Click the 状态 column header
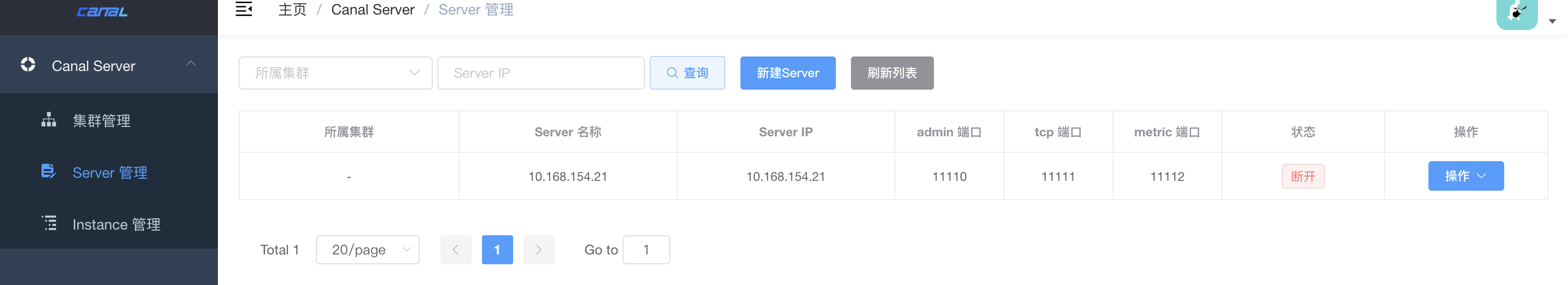Viewport: 1568px width, 285px height. point(1303,132)
